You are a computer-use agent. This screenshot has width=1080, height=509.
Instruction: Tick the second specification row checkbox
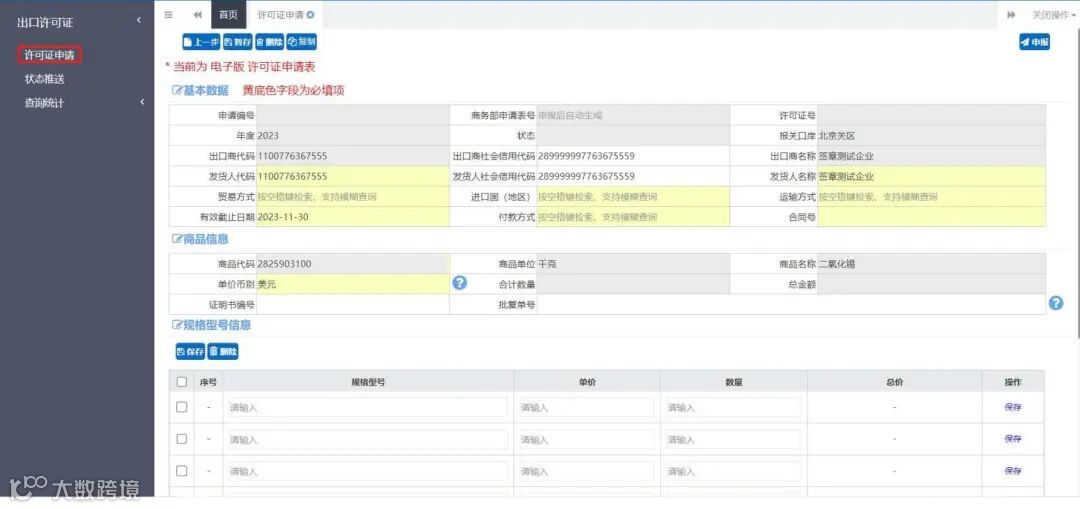pos(181,439)
